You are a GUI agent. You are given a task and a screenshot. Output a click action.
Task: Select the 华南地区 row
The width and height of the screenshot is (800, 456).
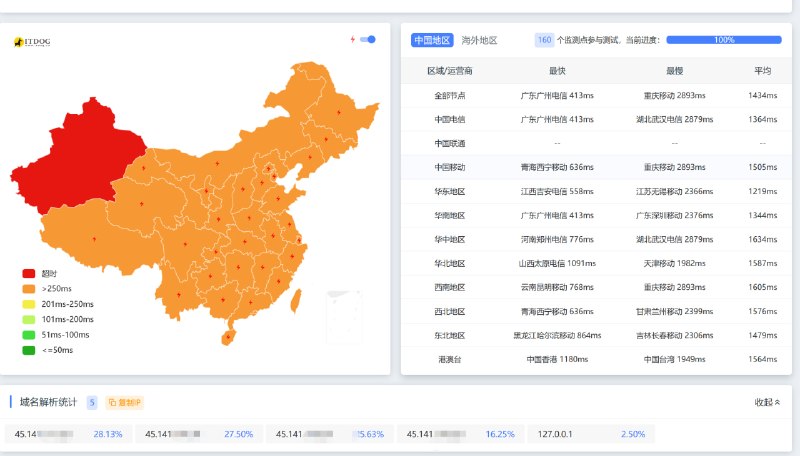point(596,215)
